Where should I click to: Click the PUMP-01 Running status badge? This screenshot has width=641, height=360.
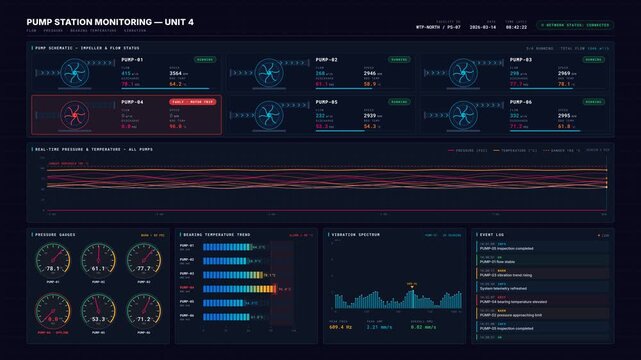point(205,60)
